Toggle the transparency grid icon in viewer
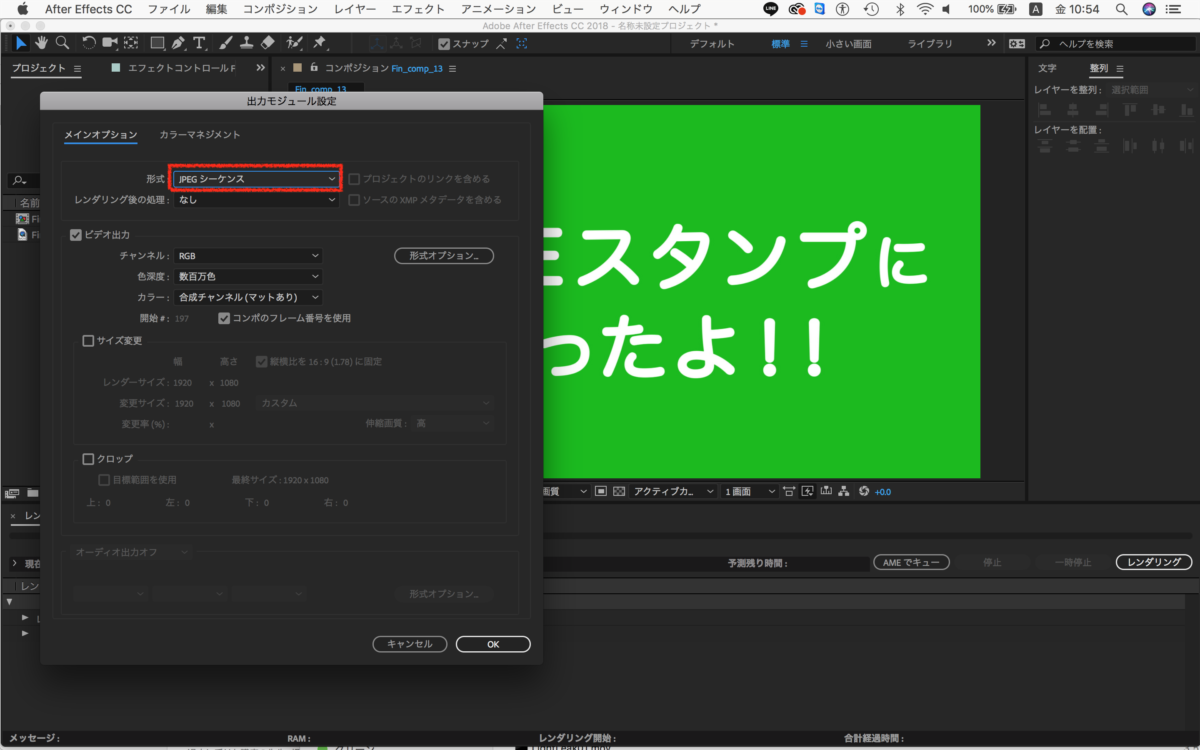Image resolution: width=1200 pixels, height=750 pixels. [619, 491]
